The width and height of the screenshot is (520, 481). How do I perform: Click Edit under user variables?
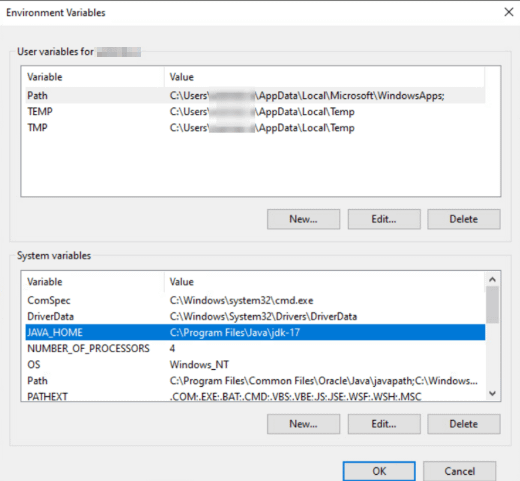[384, 219]
